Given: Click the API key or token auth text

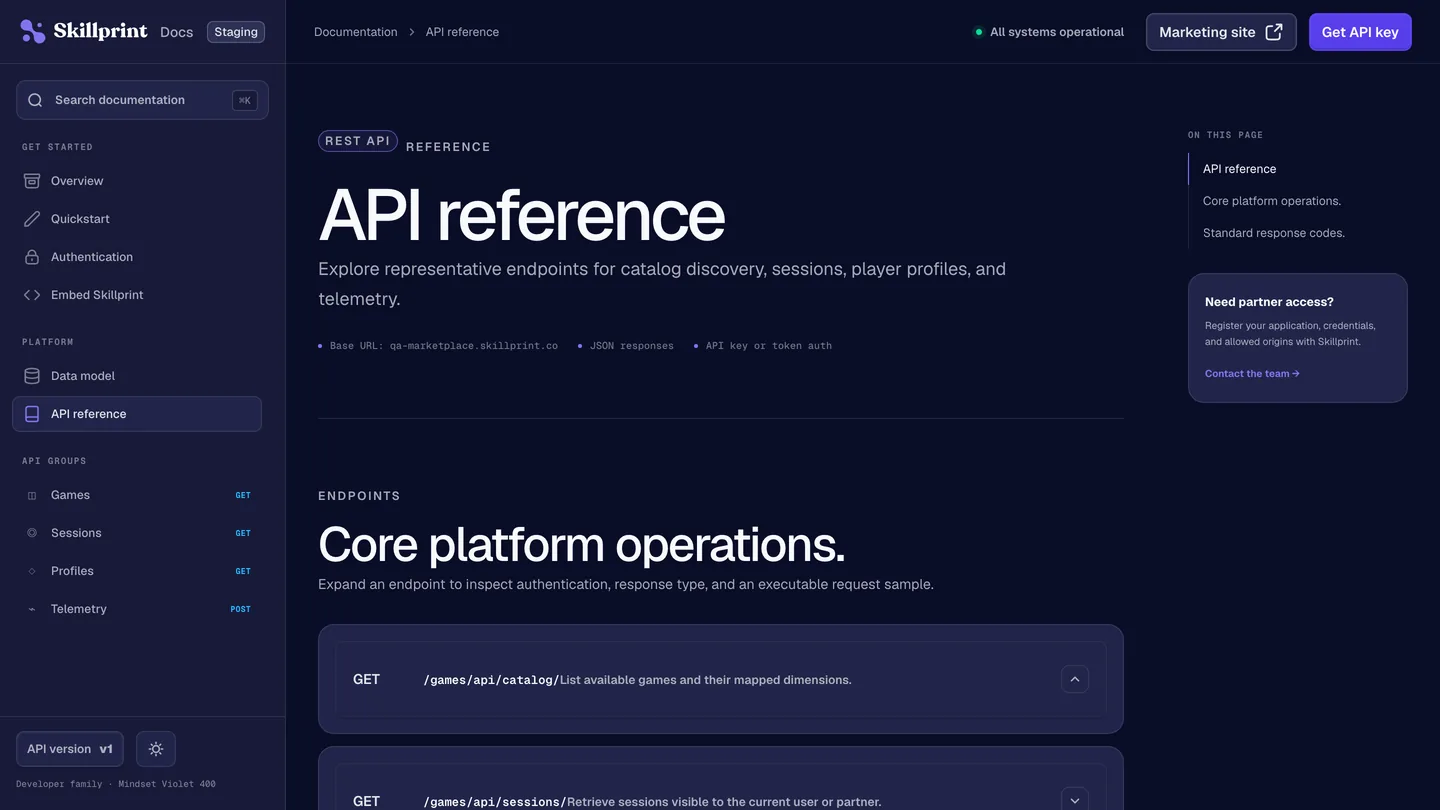Looking at the screenshot, I should point(769,346).
